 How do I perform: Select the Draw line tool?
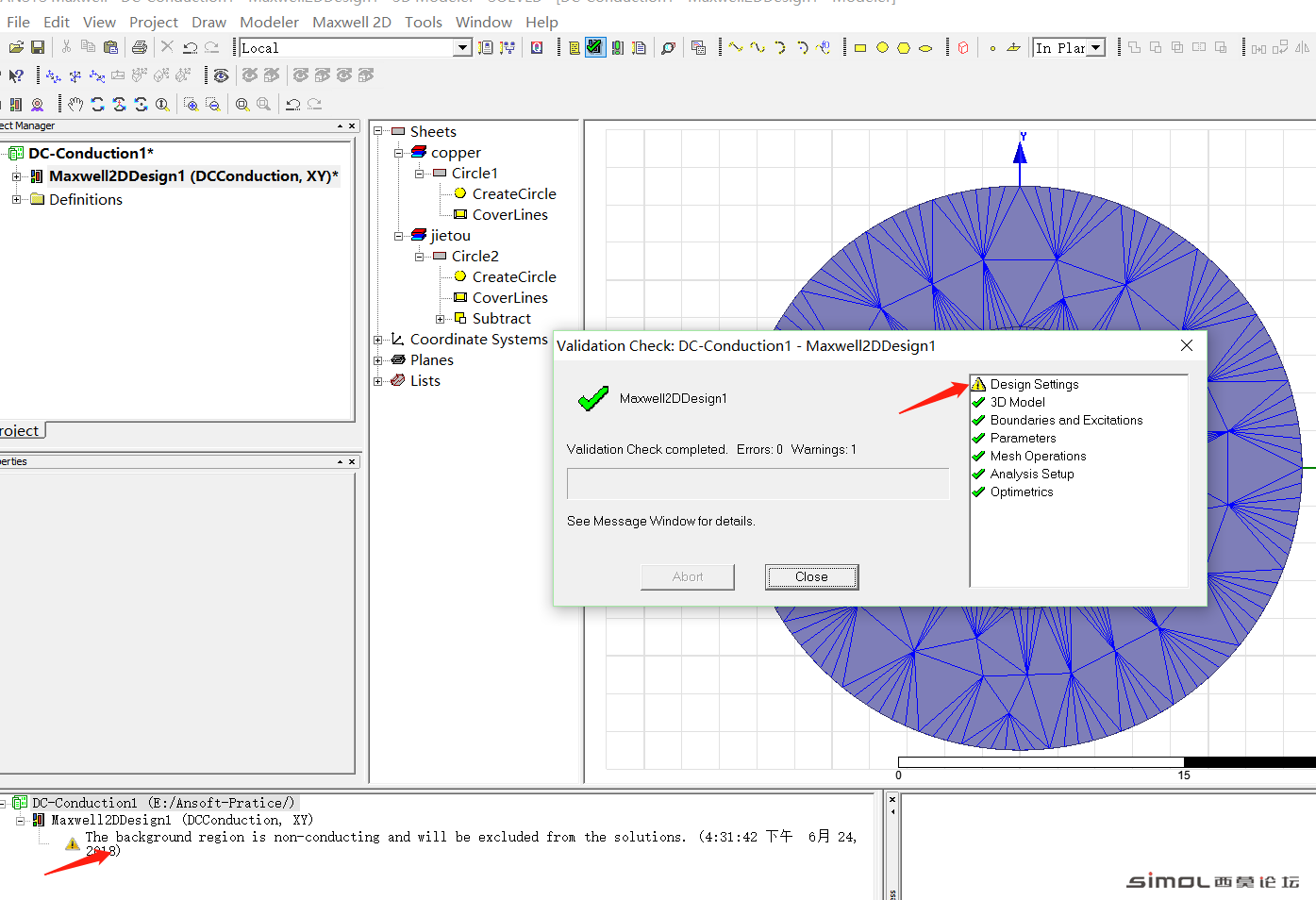[736, 47]
